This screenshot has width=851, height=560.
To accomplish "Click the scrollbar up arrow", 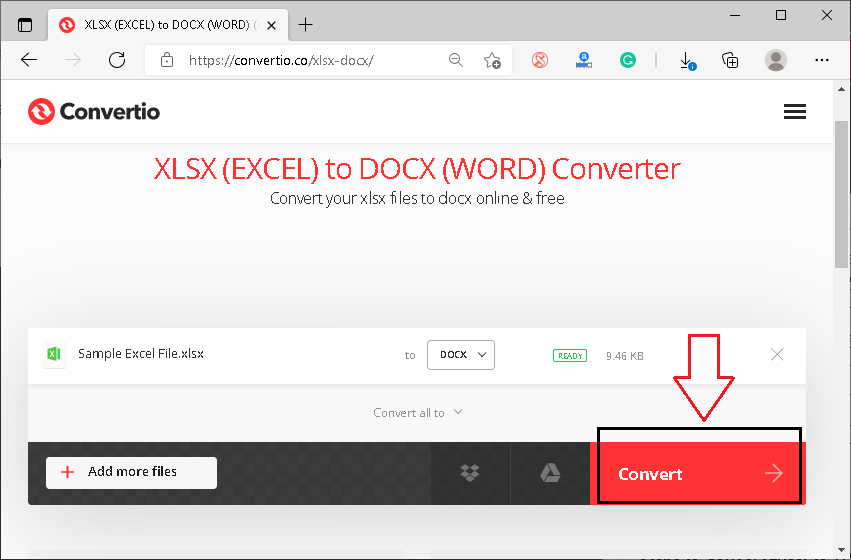I will [841, 90].
